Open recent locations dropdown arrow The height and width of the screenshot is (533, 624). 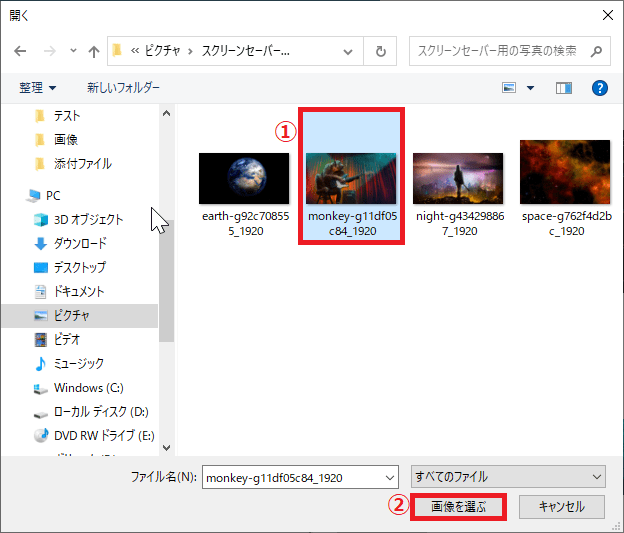tap(73, 51)
